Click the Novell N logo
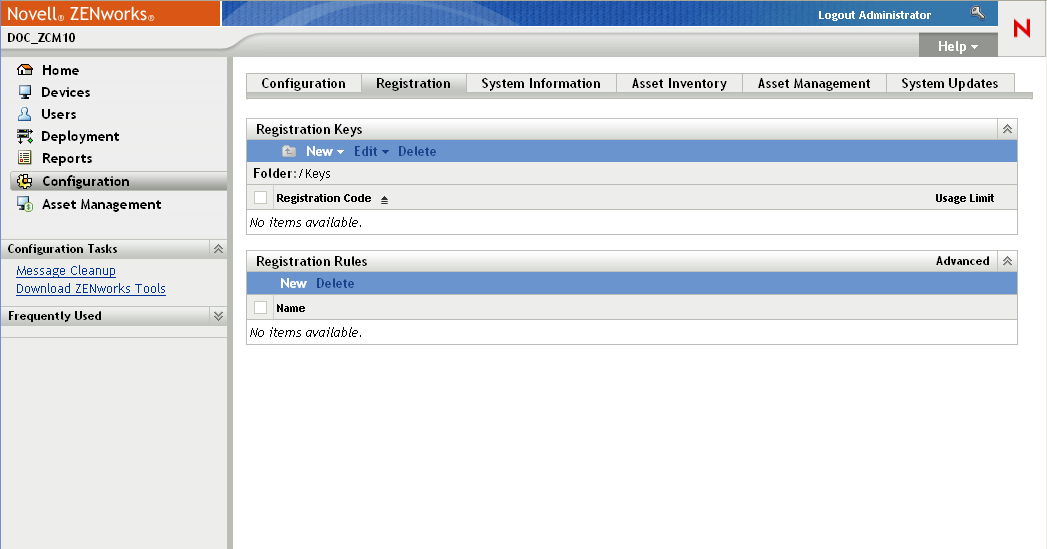 pyautogui.click(x=1022, y=28)
